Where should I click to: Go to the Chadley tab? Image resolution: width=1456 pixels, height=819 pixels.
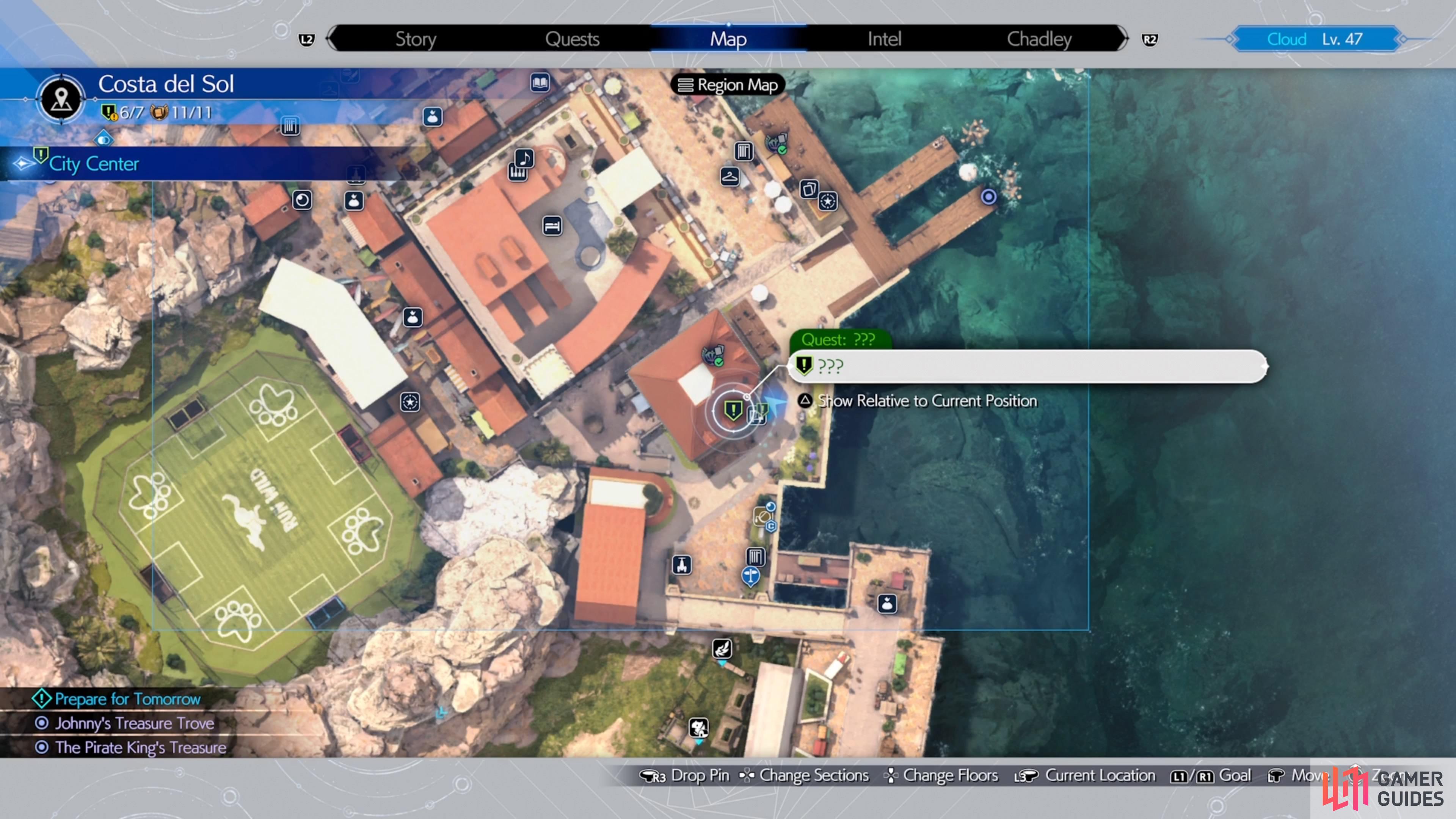click(1039, 39)
